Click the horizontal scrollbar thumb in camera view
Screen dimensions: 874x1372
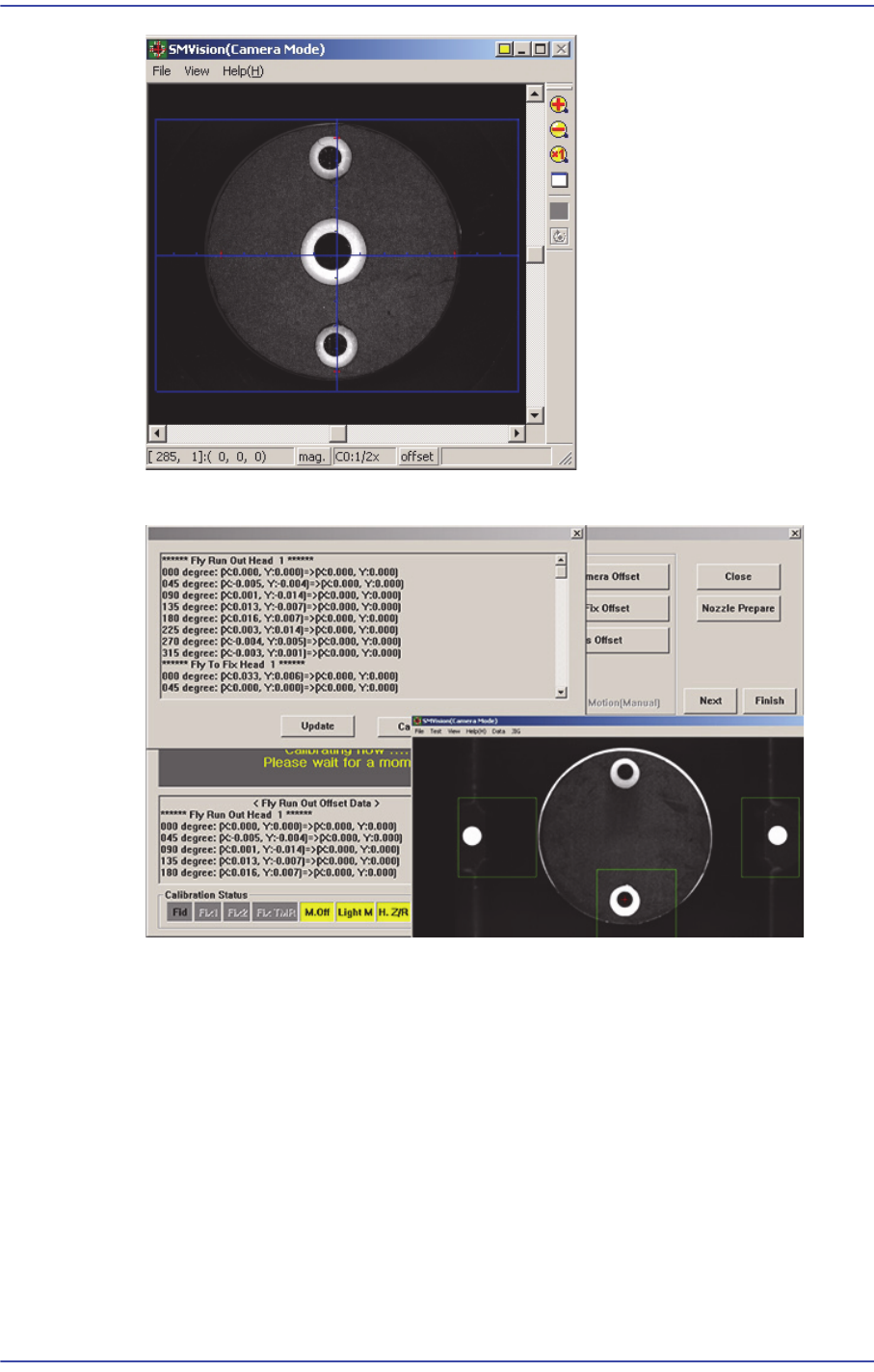(337, 434)
